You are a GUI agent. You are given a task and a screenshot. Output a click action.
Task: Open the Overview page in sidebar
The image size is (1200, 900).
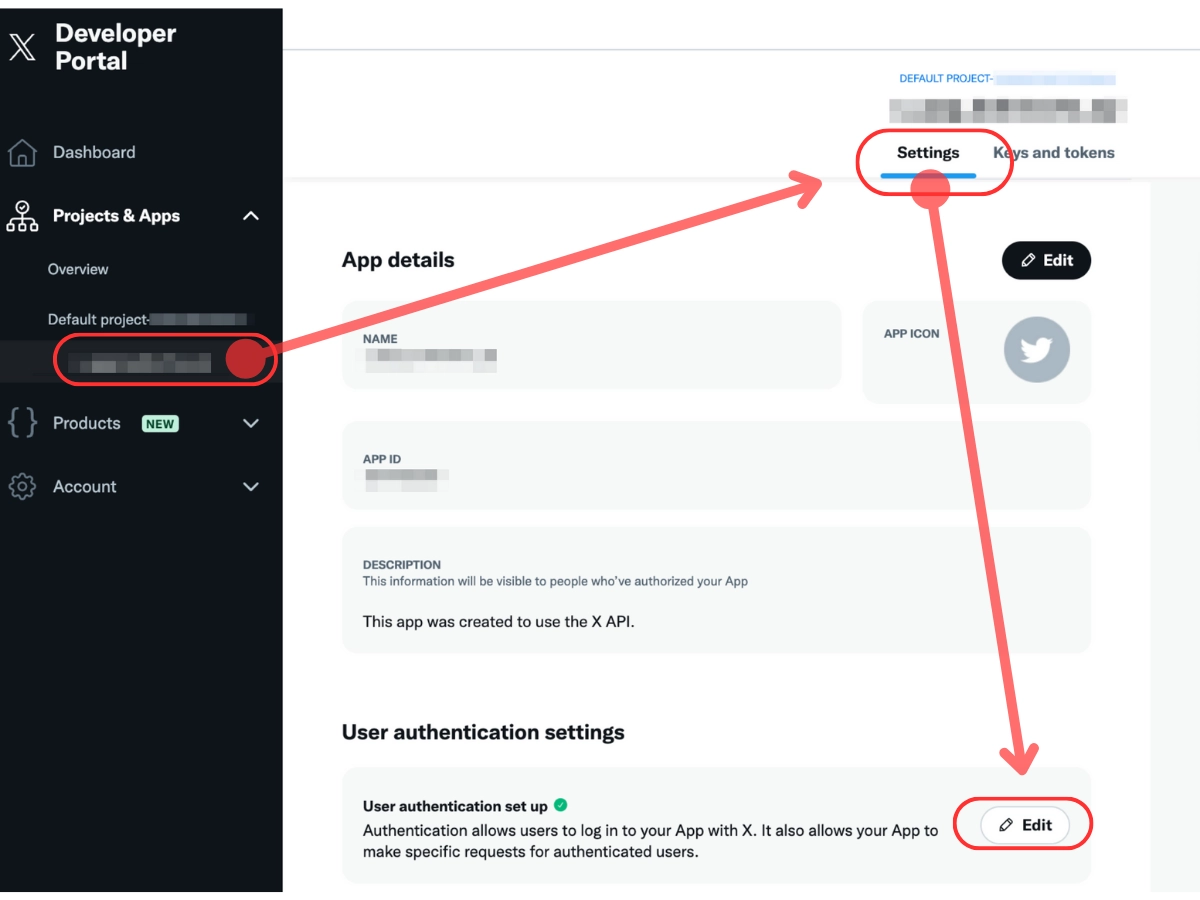click(78, 269)
